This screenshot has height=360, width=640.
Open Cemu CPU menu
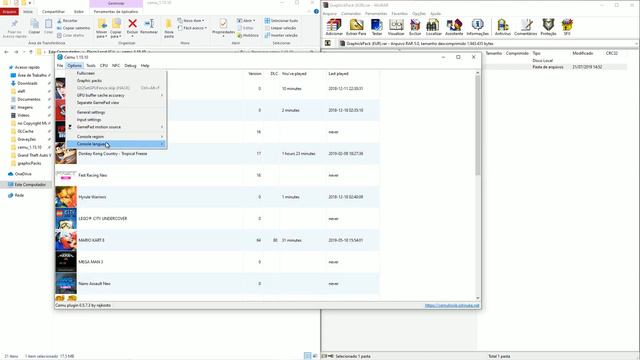104,65
